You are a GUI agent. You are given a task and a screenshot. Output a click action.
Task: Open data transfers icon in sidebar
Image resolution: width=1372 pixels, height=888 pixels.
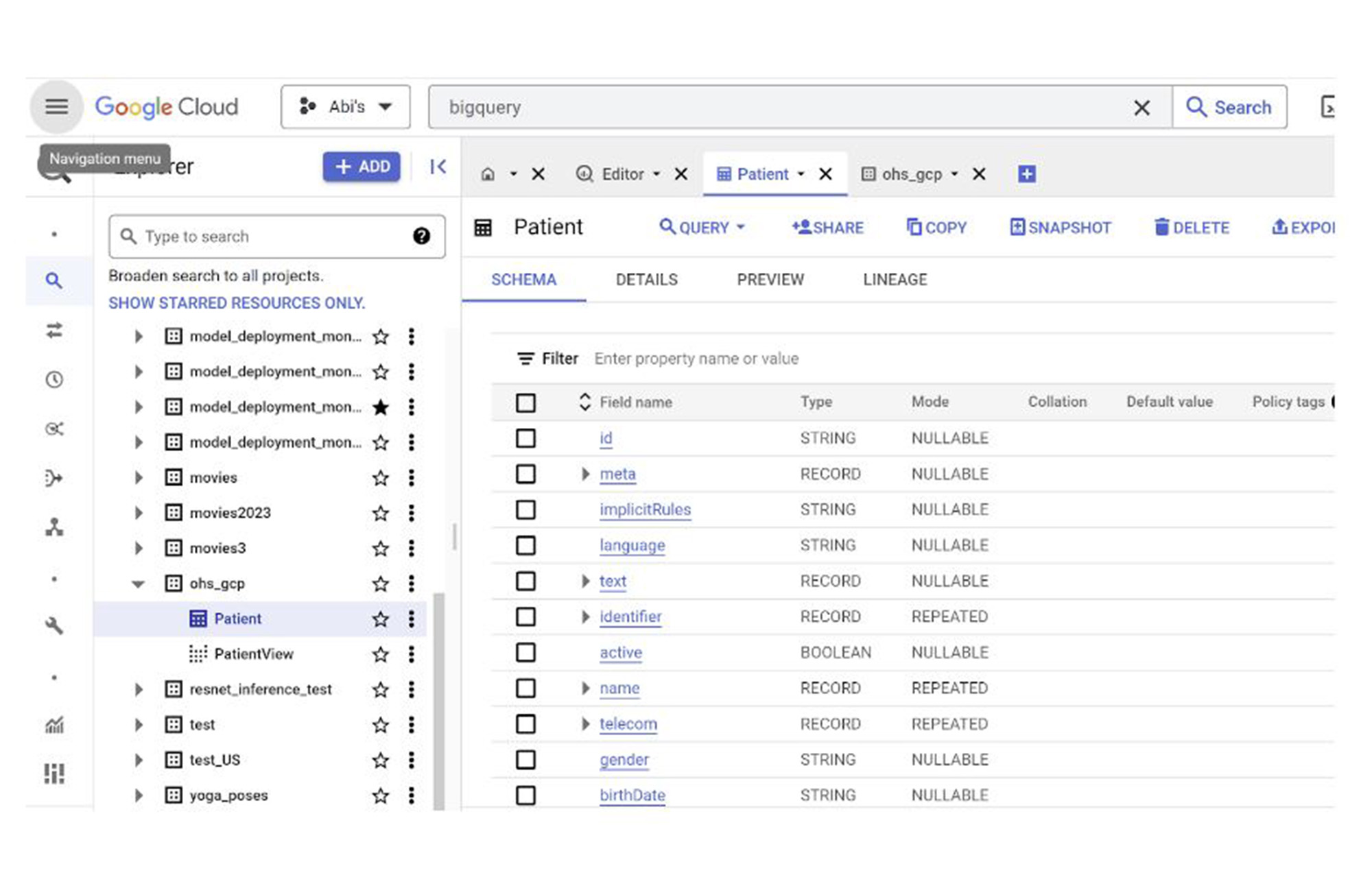[x=54, y=331]
